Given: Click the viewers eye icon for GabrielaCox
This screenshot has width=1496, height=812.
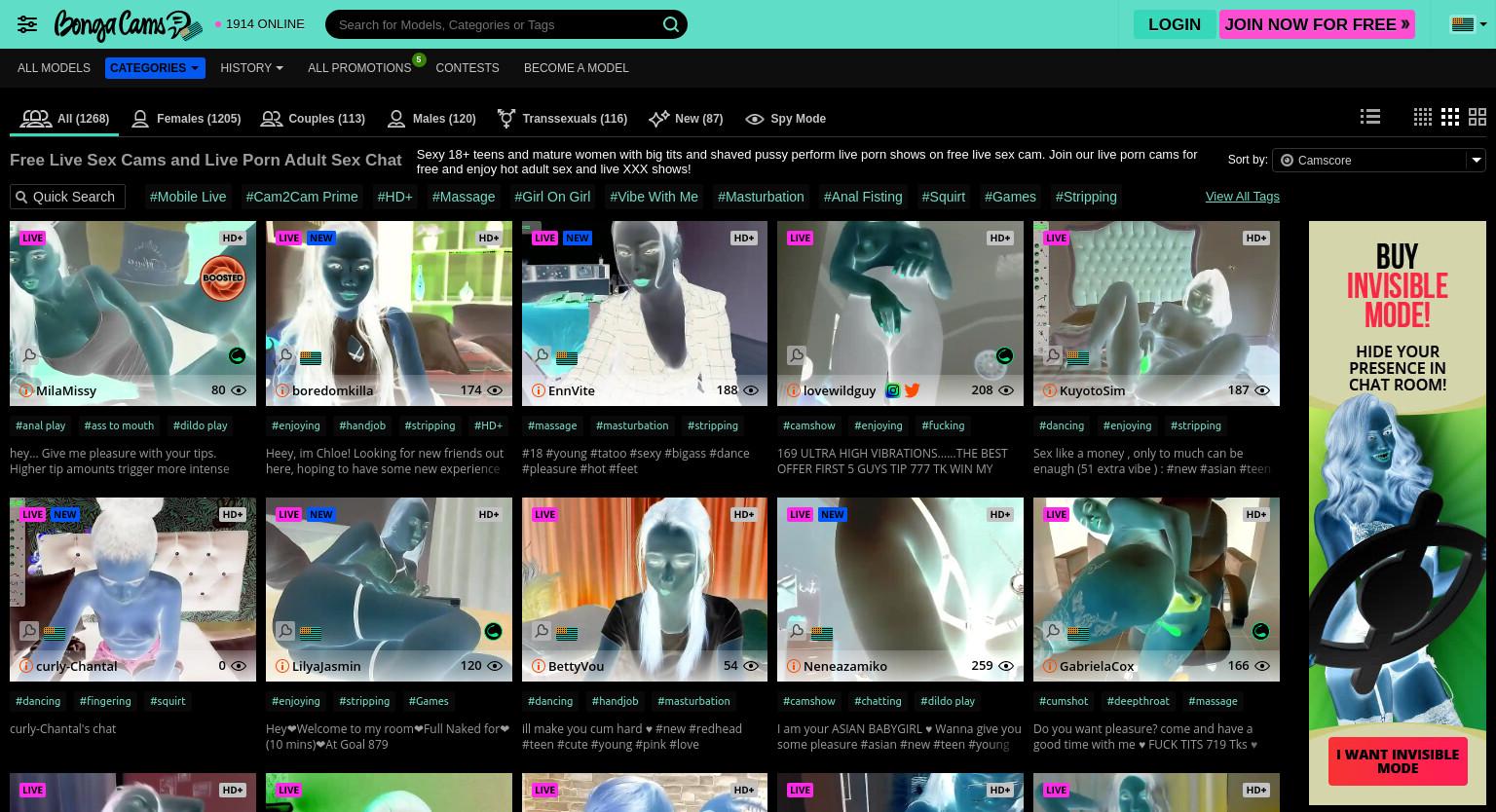Looking at the screenshot, I should pos(1262,666).
